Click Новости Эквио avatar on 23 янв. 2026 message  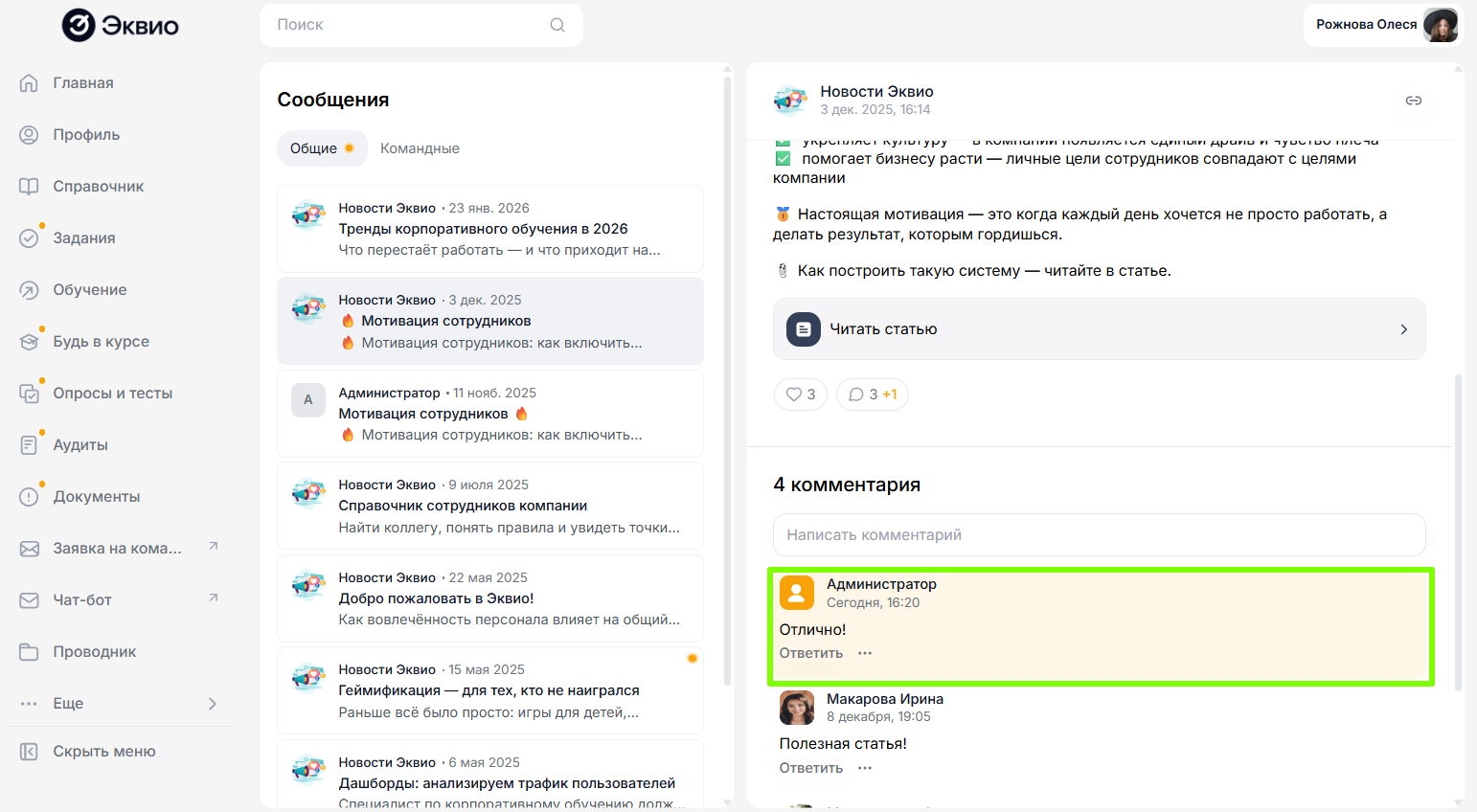point(308,215)
